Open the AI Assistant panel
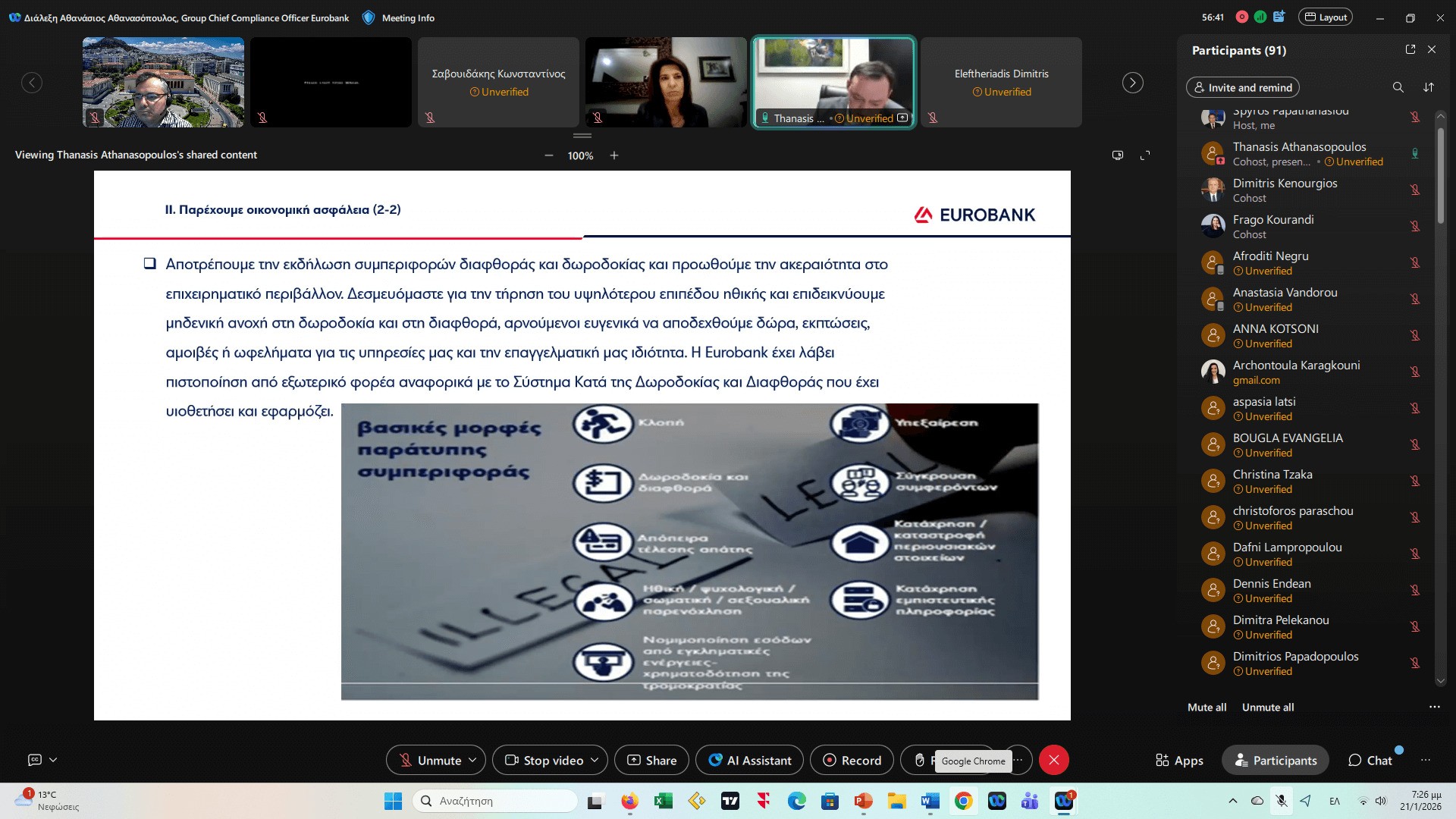Image resolution: width=1456 pixels, height=819 pixels. pyautogui.click(x=749, y=760)
